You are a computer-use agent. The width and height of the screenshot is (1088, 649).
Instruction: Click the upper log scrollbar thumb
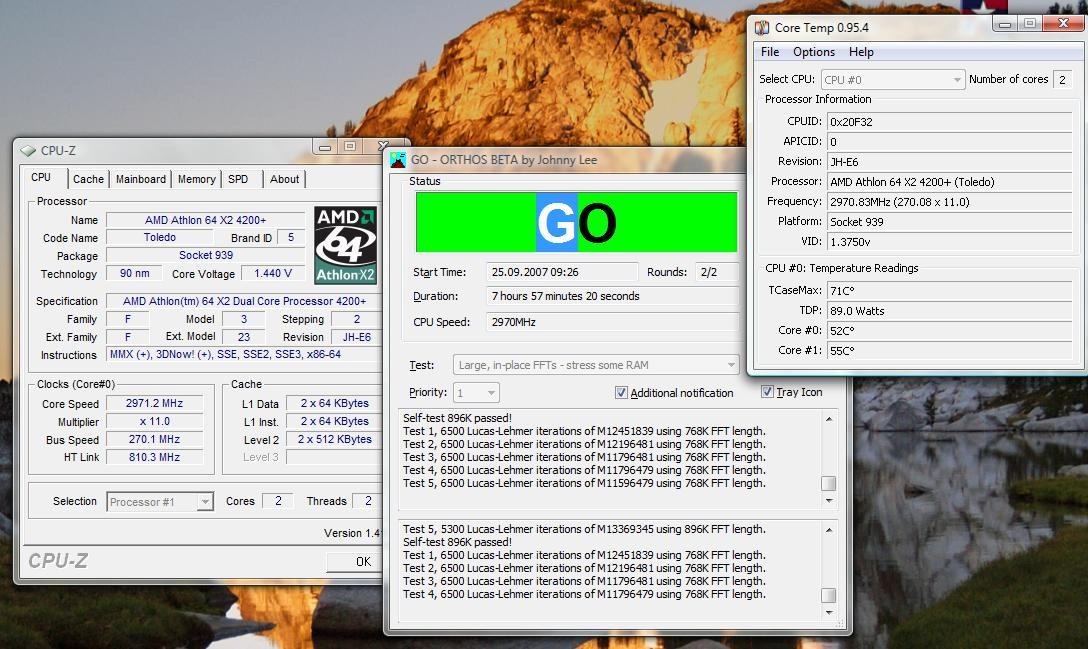pos(828,483)
